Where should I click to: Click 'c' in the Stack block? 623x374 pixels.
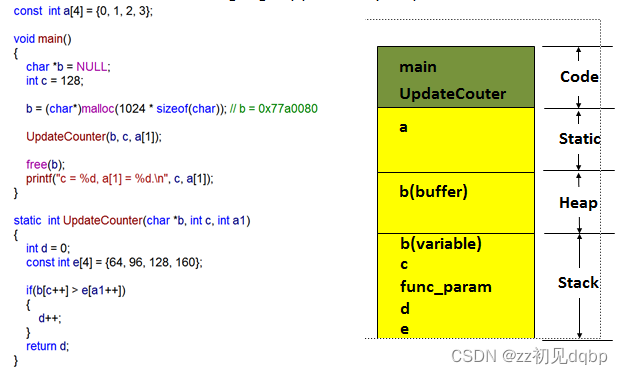tap(404, 265)
